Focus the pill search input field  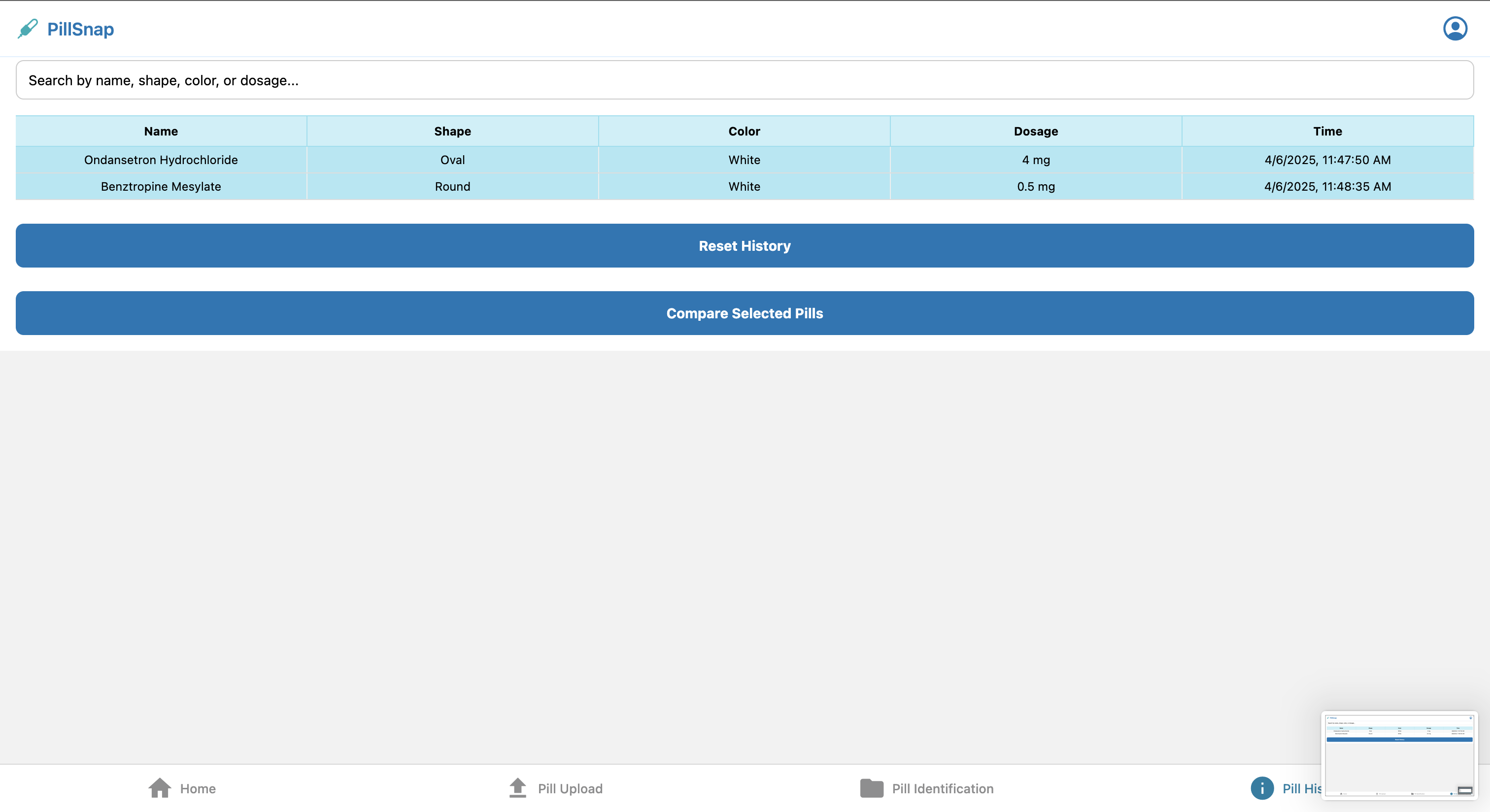coord(745,80)
